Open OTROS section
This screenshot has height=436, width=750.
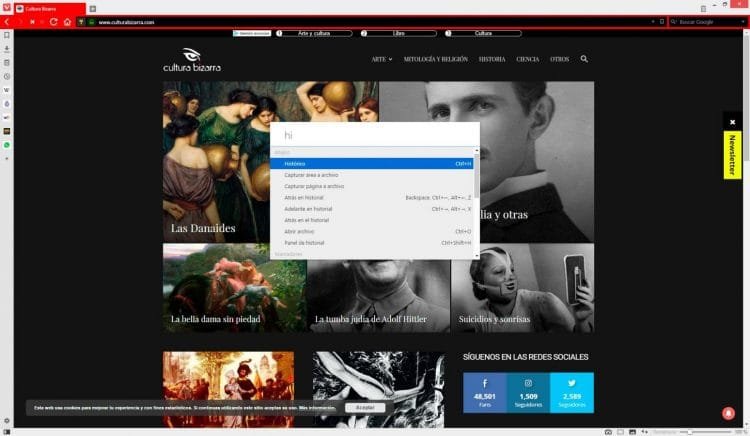[559, 59]
